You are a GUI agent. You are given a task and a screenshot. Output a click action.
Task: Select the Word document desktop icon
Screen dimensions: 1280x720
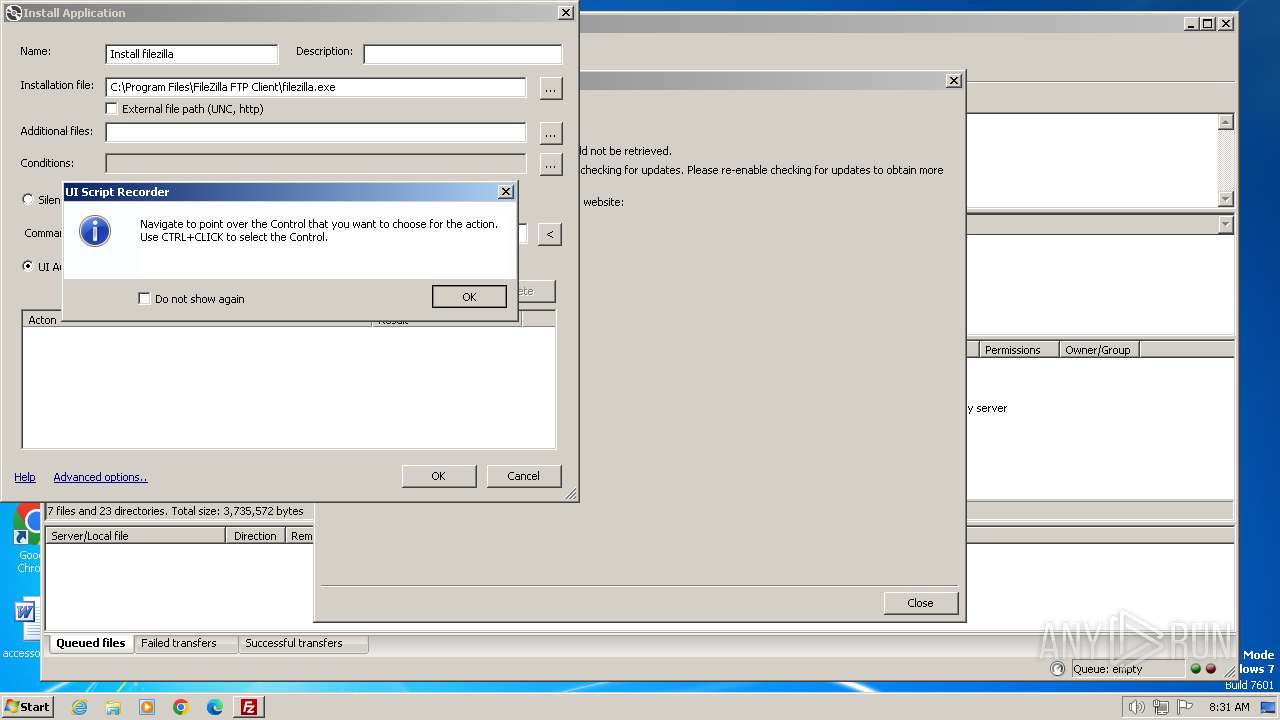24,628
